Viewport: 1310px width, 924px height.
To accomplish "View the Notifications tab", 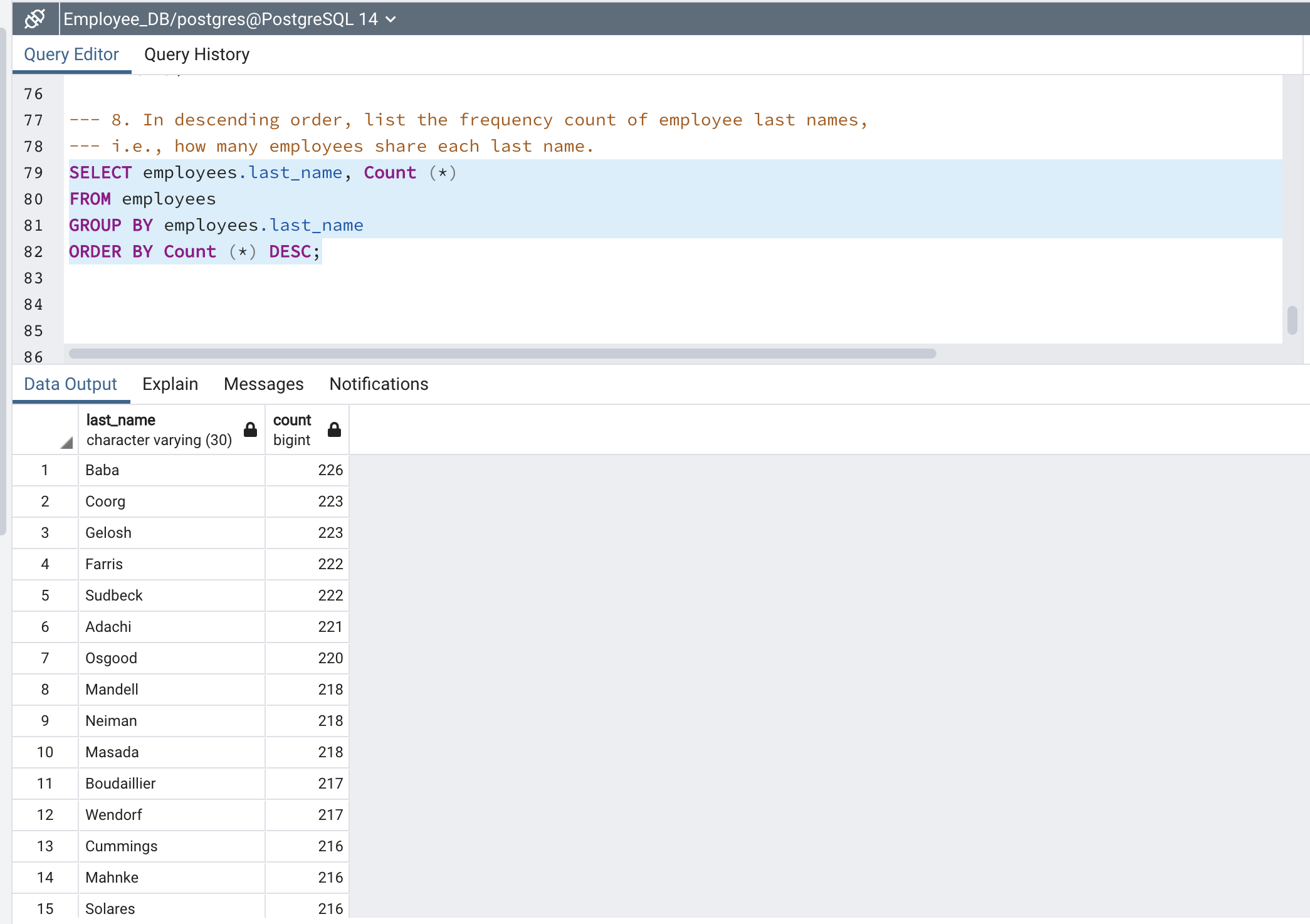I will click(378, 384).
